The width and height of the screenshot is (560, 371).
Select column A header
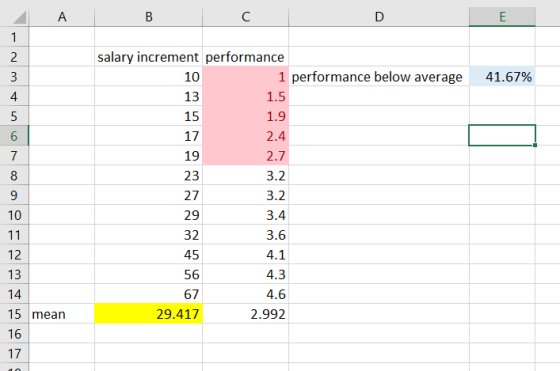(62, 17)
